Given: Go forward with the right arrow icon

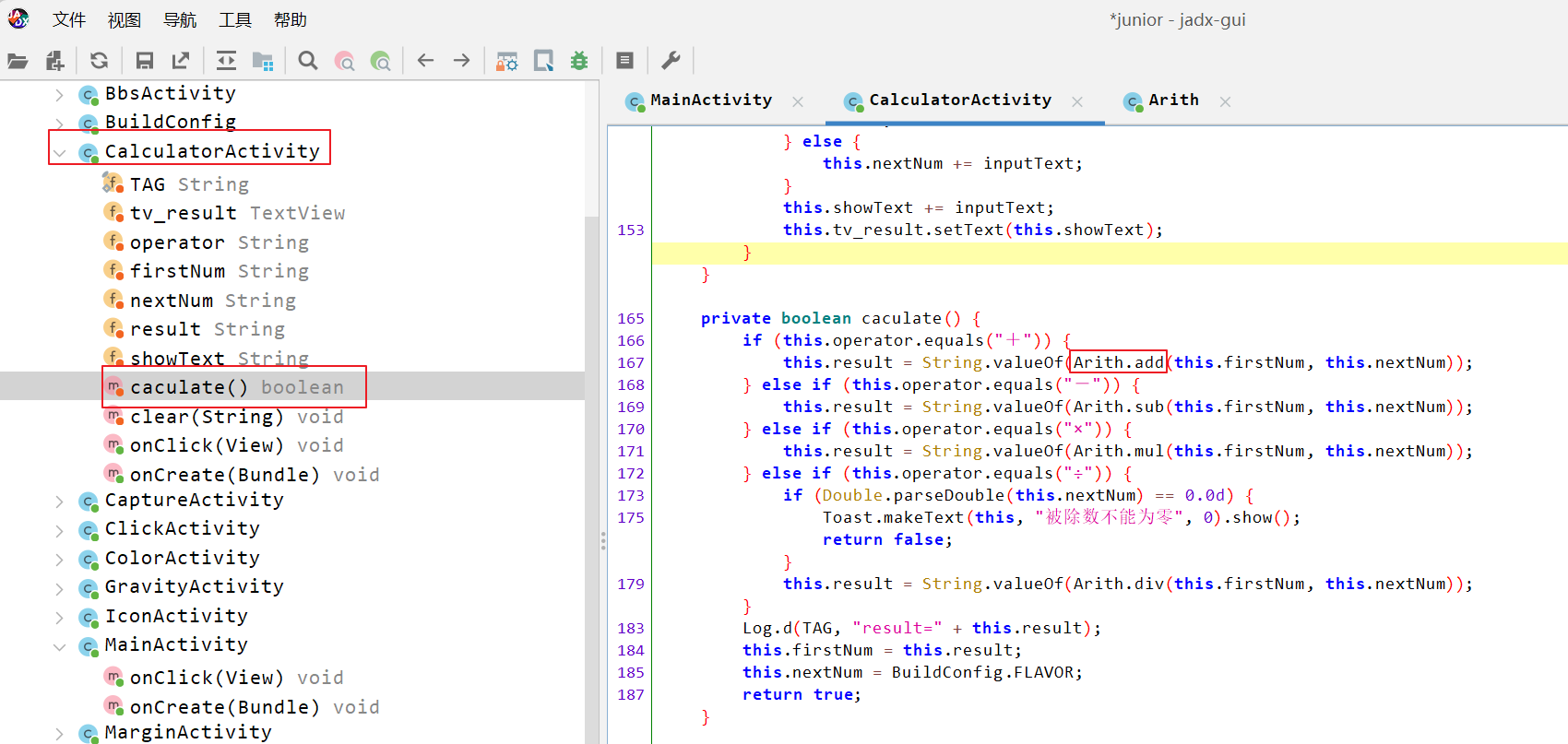Looking at the screenshot, I should 462,61.
